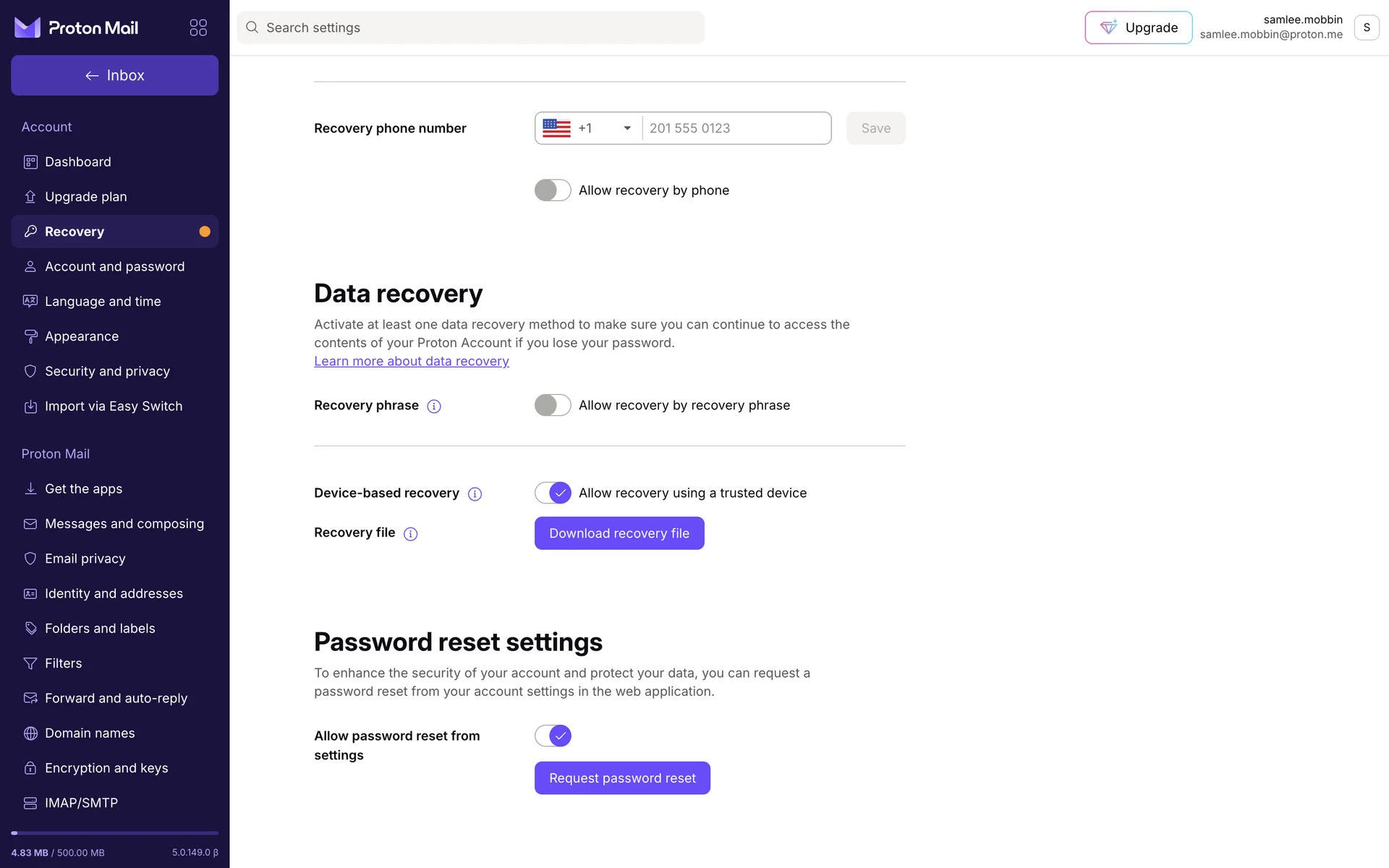Click Download recovery file button
This screenshot has width=1389, height=868.
coord(619,533)
